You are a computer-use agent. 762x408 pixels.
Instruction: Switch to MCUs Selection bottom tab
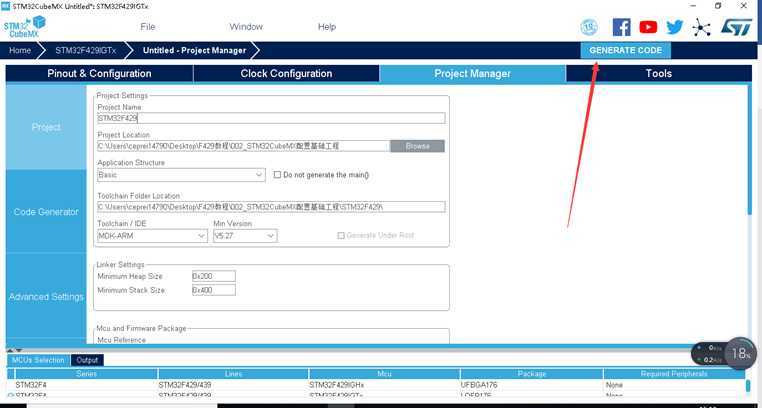pyautogui.click(x=38, y=360)
